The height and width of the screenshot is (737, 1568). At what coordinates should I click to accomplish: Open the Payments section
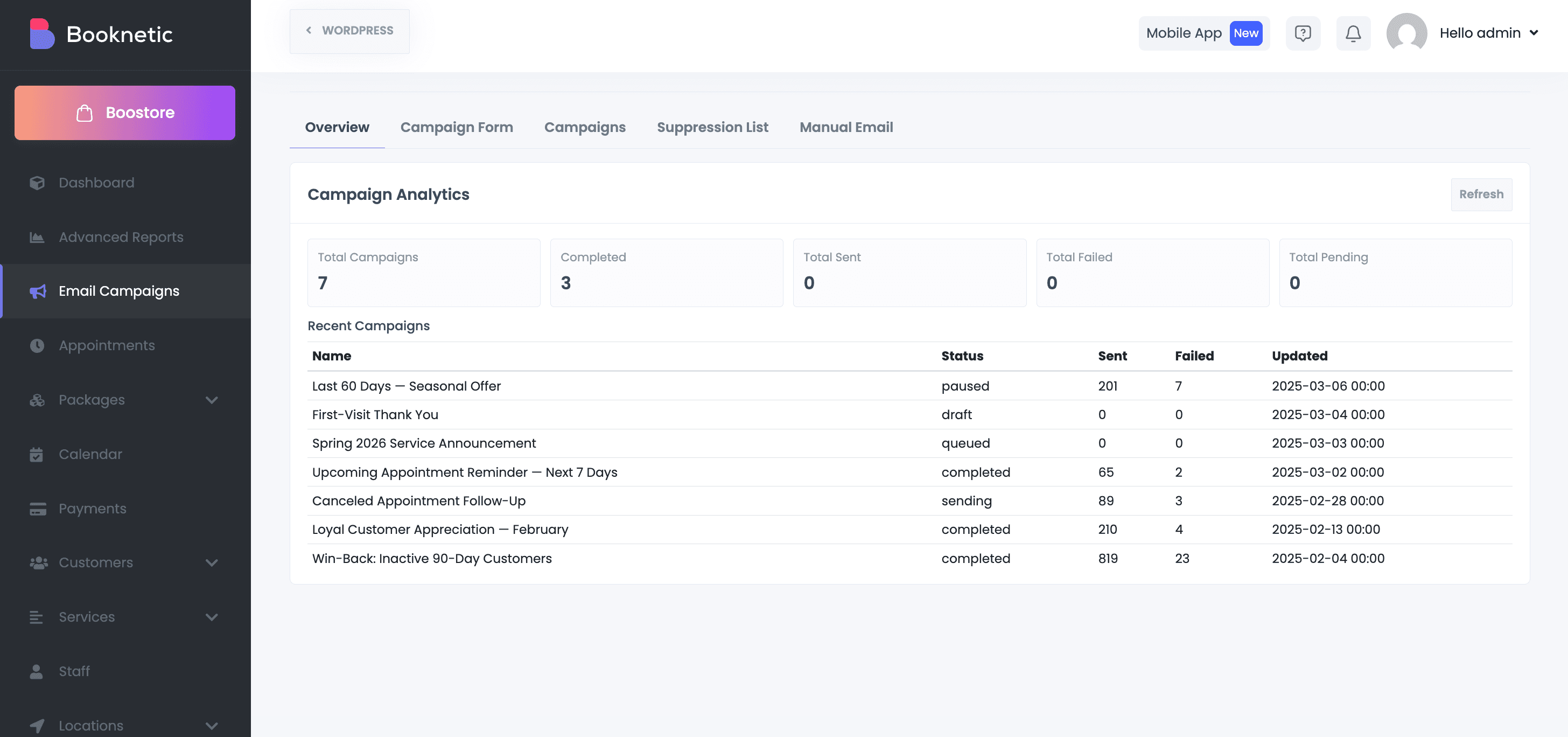[93, 508]
